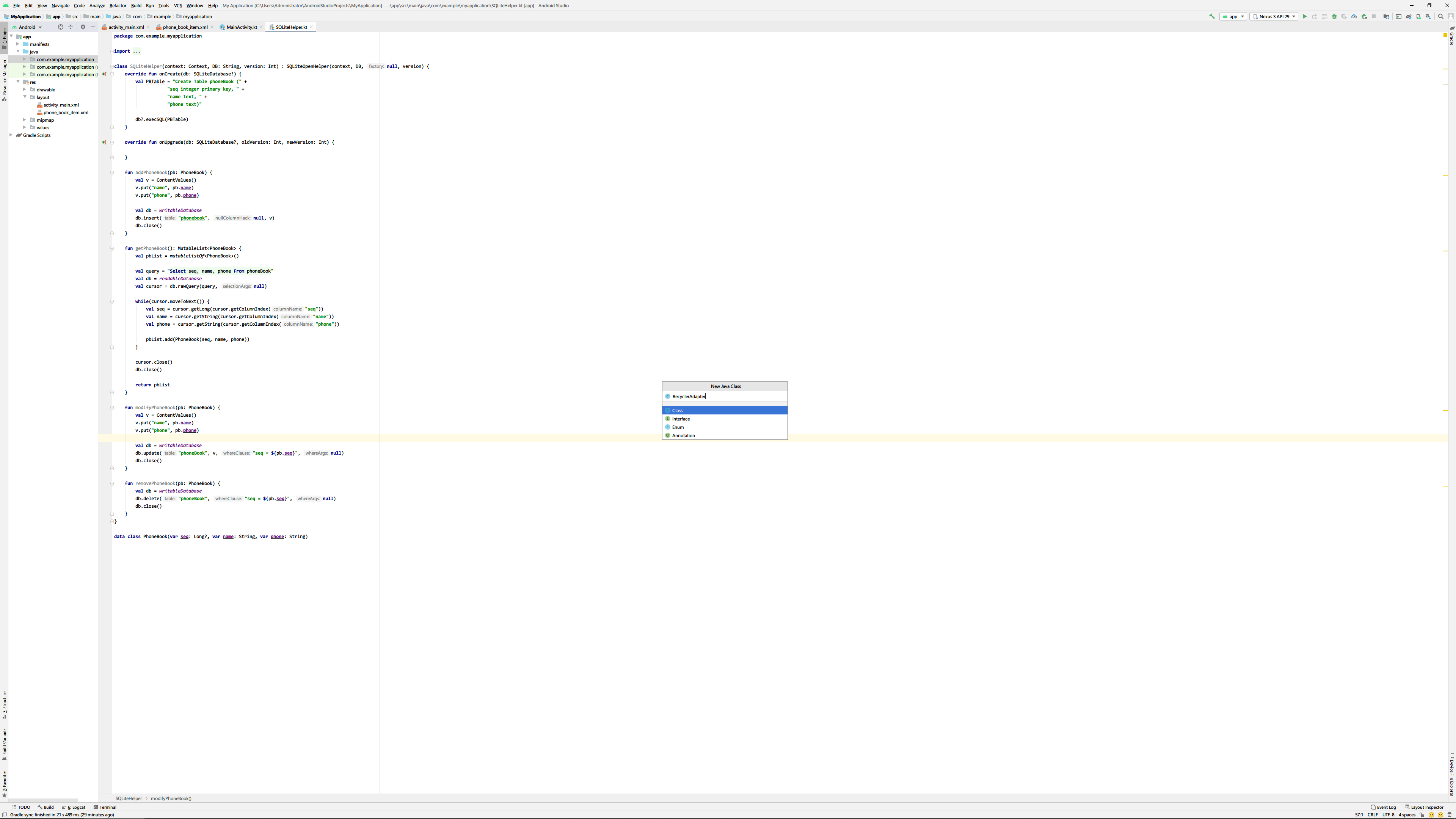Open AVD Manager device icon

(x=1418, y=16)
